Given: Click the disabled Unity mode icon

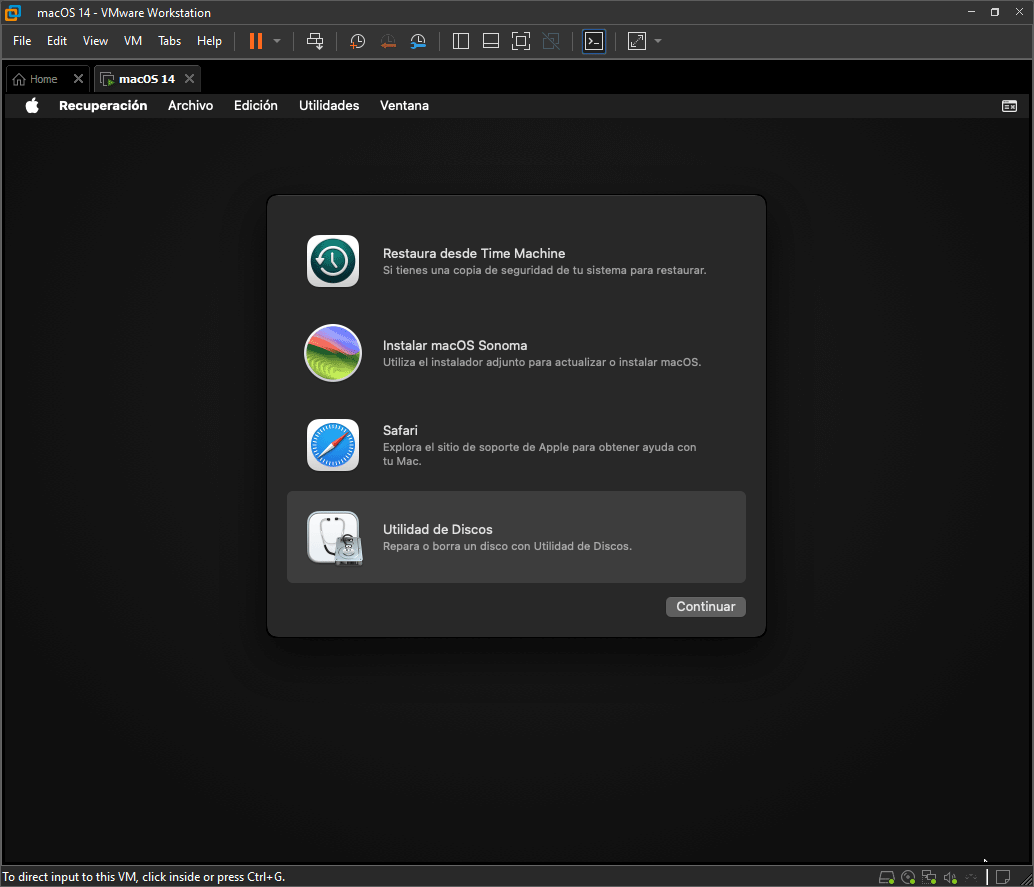Looking at the screenshot, I should click(551, 41).
